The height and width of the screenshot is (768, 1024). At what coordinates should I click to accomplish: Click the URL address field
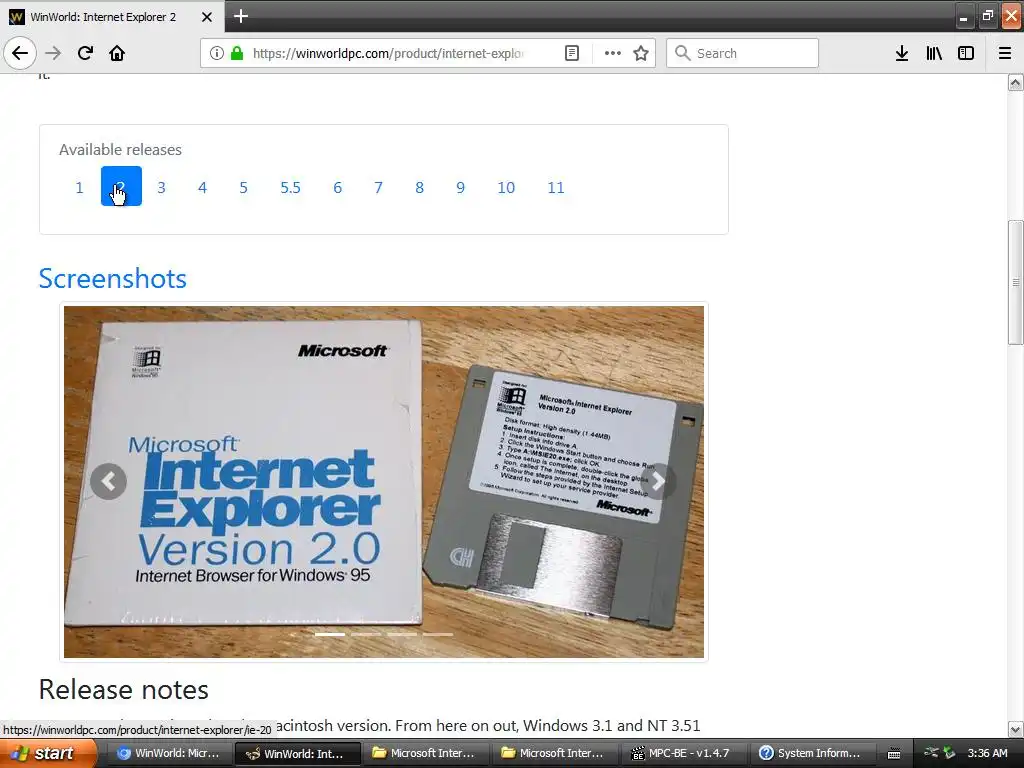[x=387, y=53]
